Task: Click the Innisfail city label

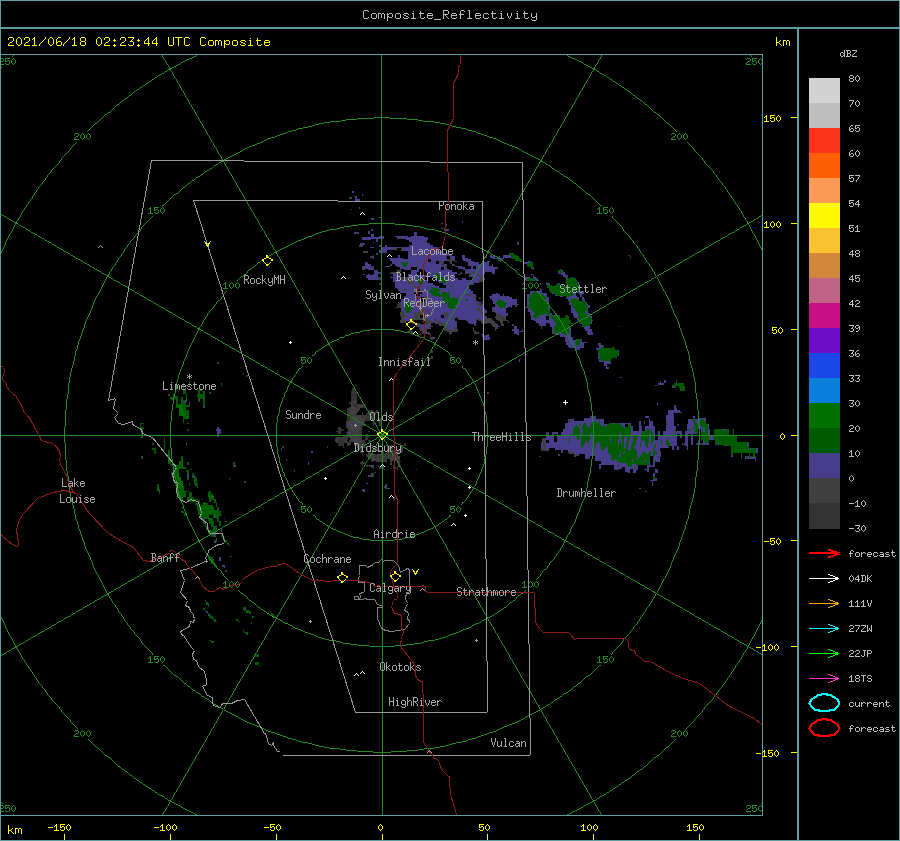Action: [x=404, y=362]
